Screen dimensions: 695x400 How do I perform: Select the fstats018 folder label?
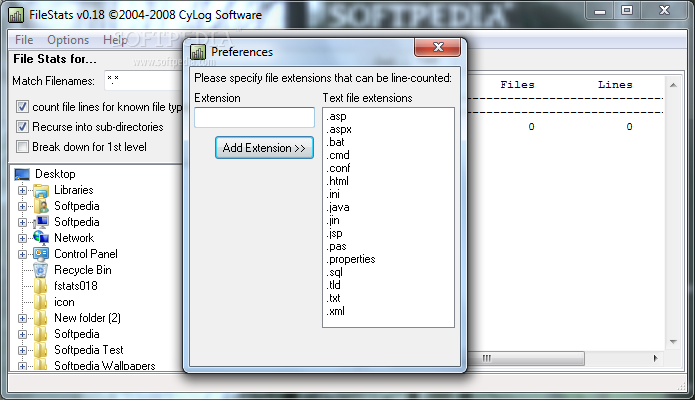click(x=76, y=286)
